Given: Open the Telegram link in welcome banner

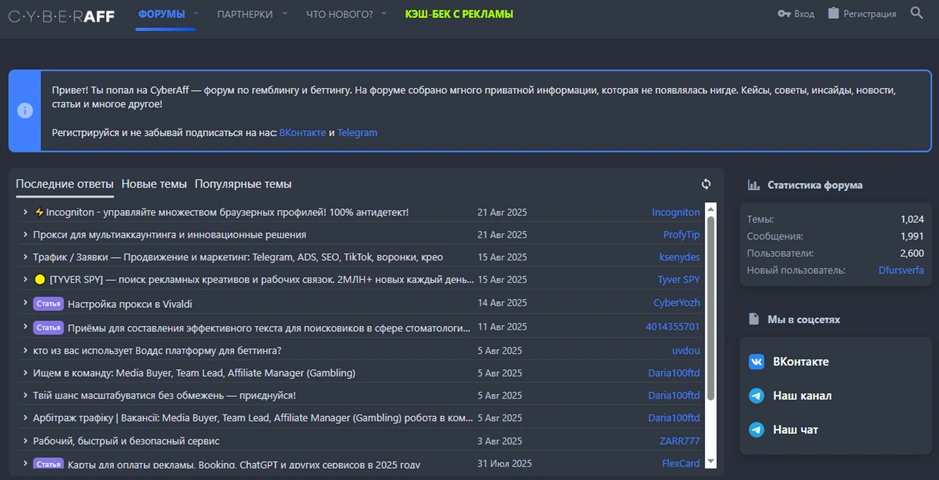Looking at the screenshot, I should tap(357, 132).
